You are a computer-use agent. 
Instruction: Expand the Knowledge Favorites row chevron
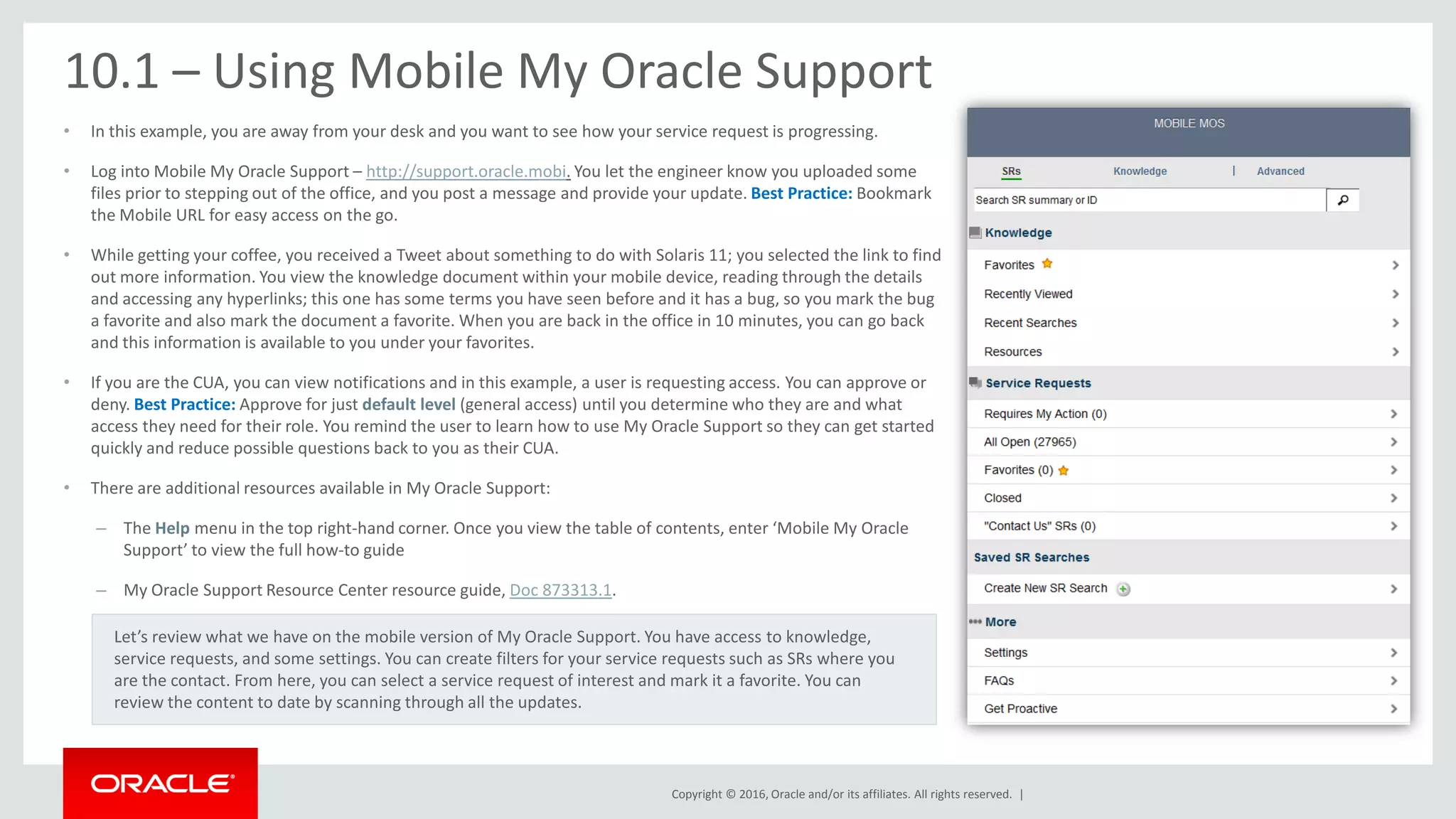1395,265
